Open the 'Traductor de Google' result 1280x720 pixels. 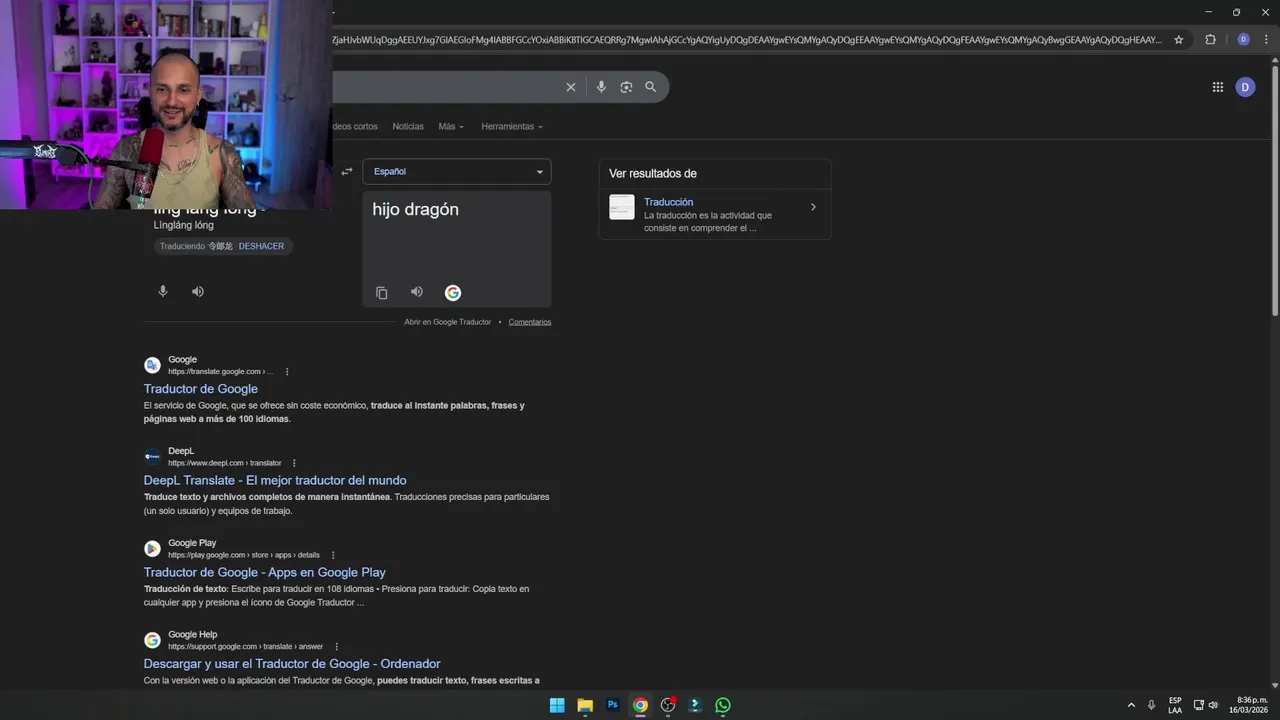(201, 389)
